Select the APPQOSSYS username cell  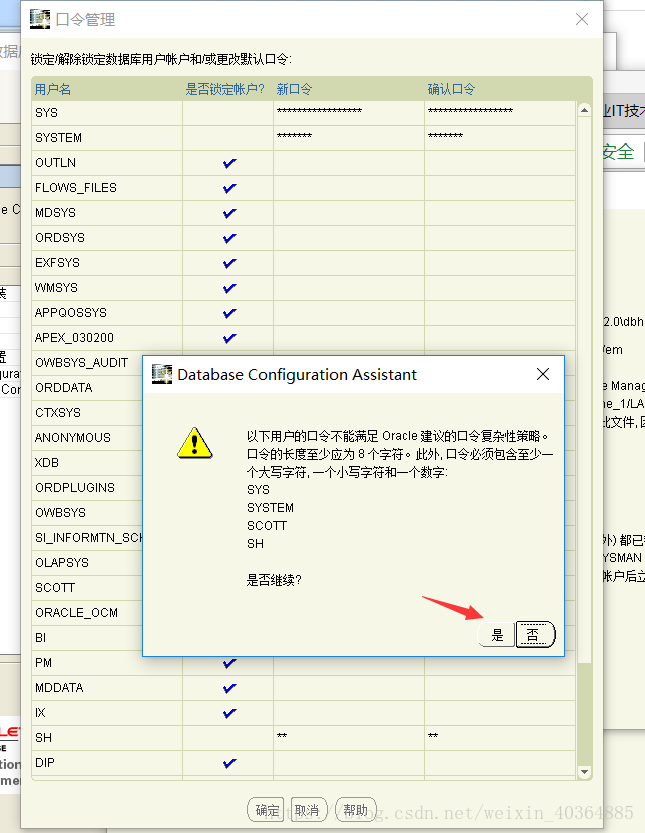pos(107,313)
